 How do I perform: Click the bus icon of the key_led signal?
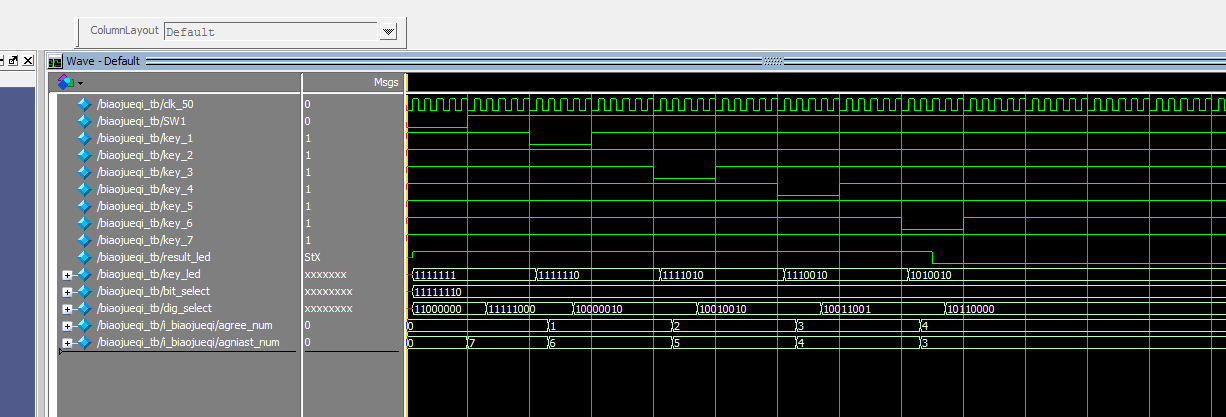point(84,274)
